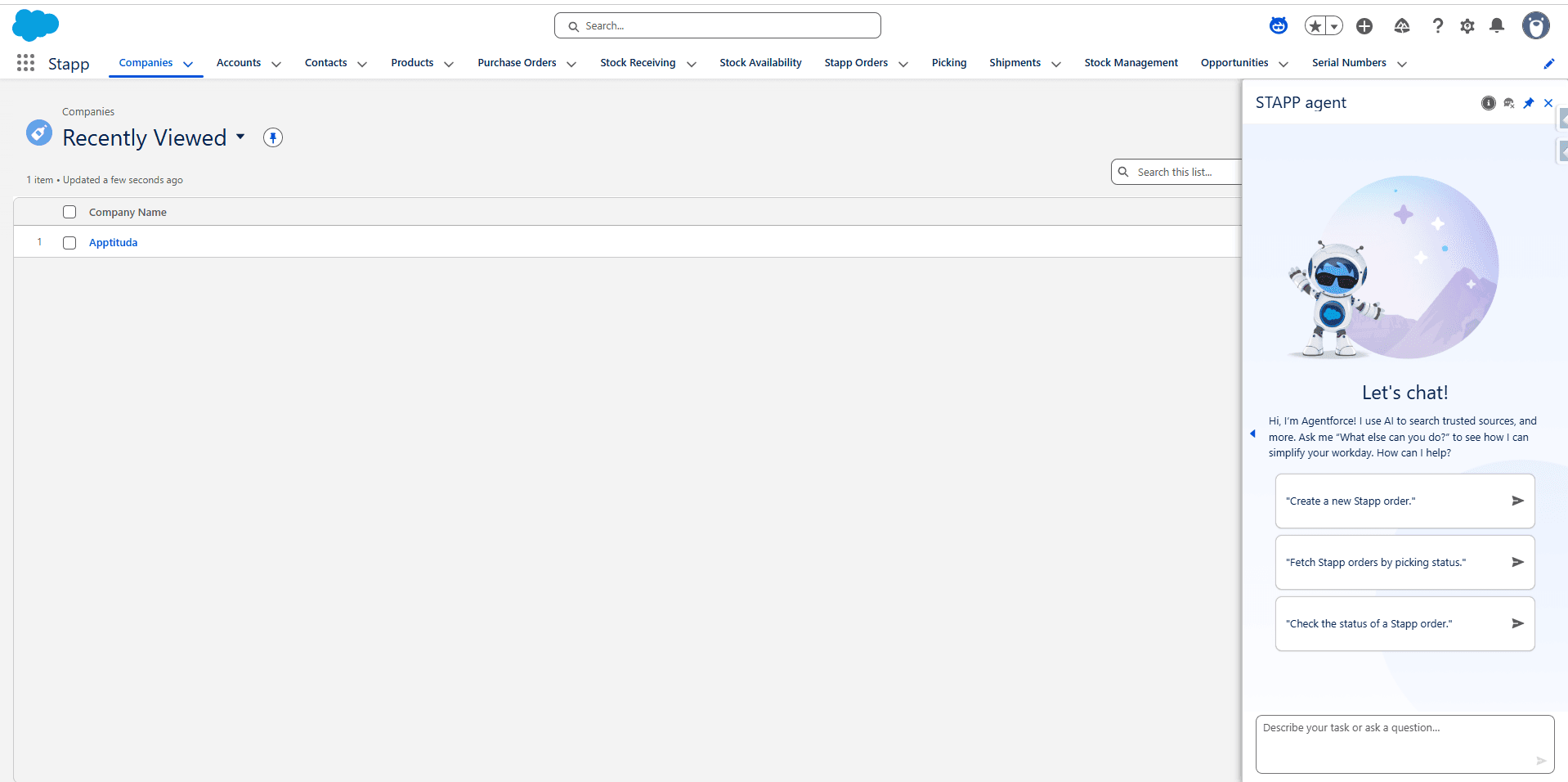Collapse the agent panel side arrow
This screenshot has height=782, width=1568.
click(1252, 434)
